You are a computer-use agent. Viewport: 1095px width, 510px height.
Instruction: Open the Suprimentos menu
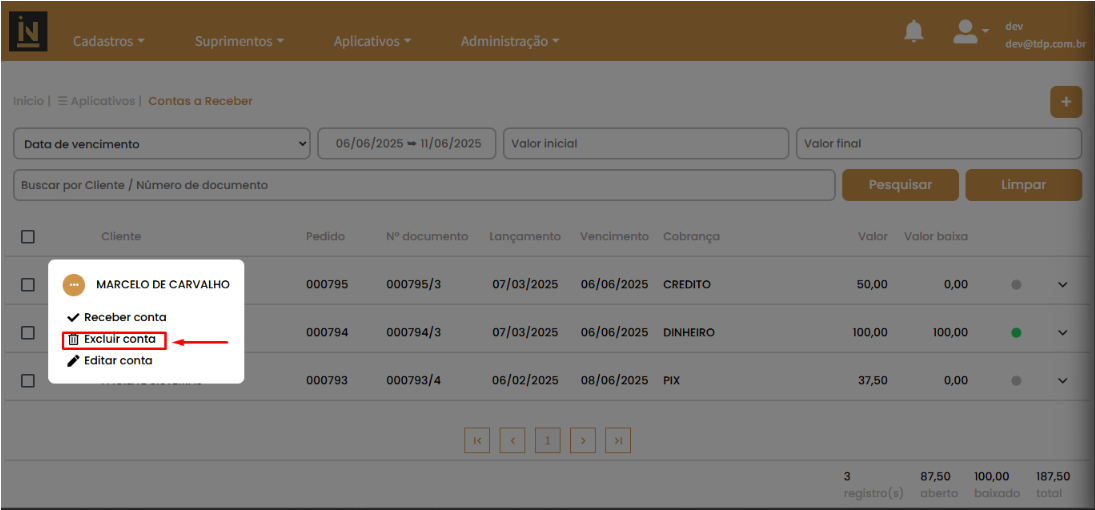click(240, 41)
